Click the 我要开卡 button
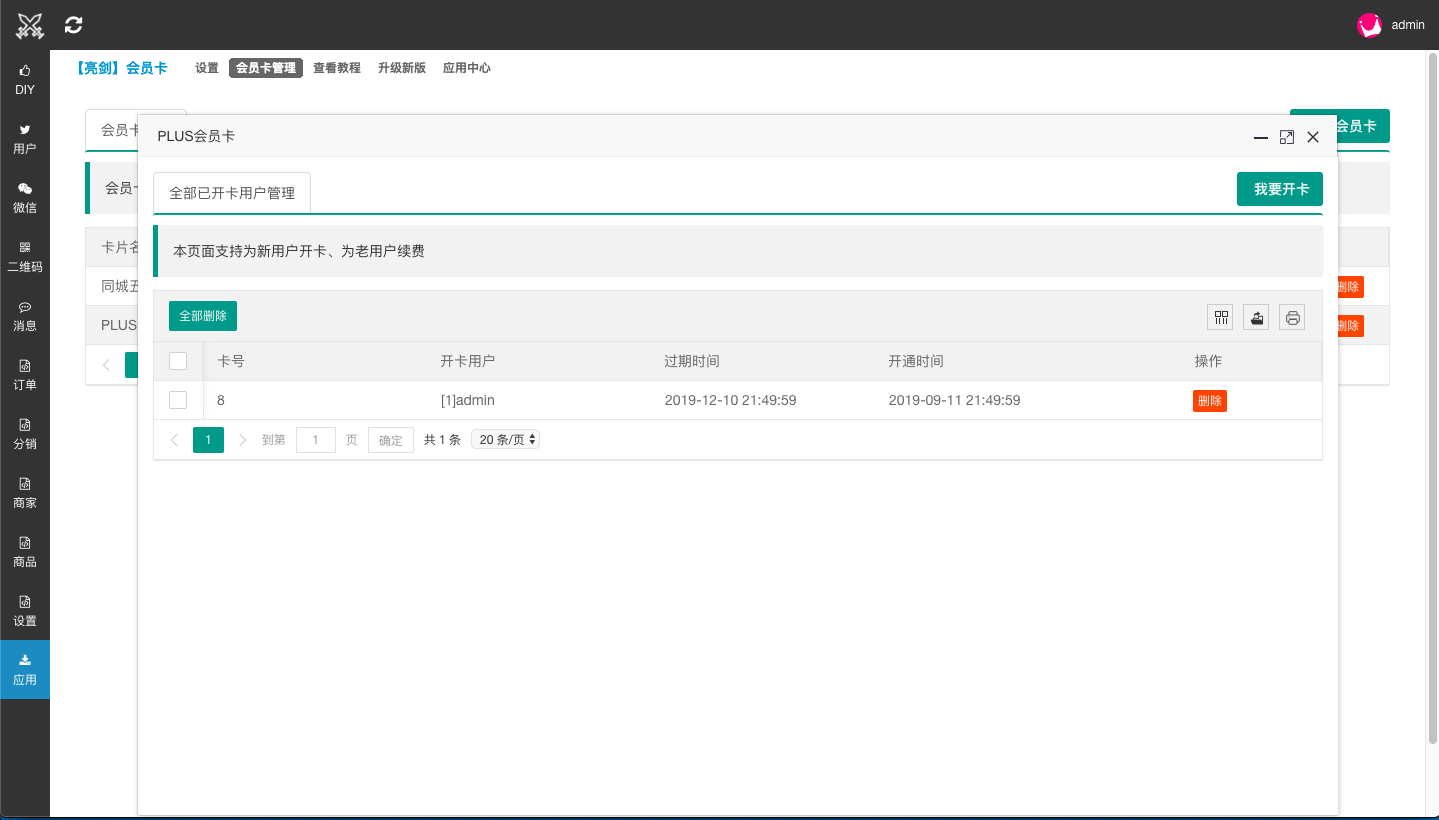Screen dimensions: 1439x820 click(x=1279, y=188)
